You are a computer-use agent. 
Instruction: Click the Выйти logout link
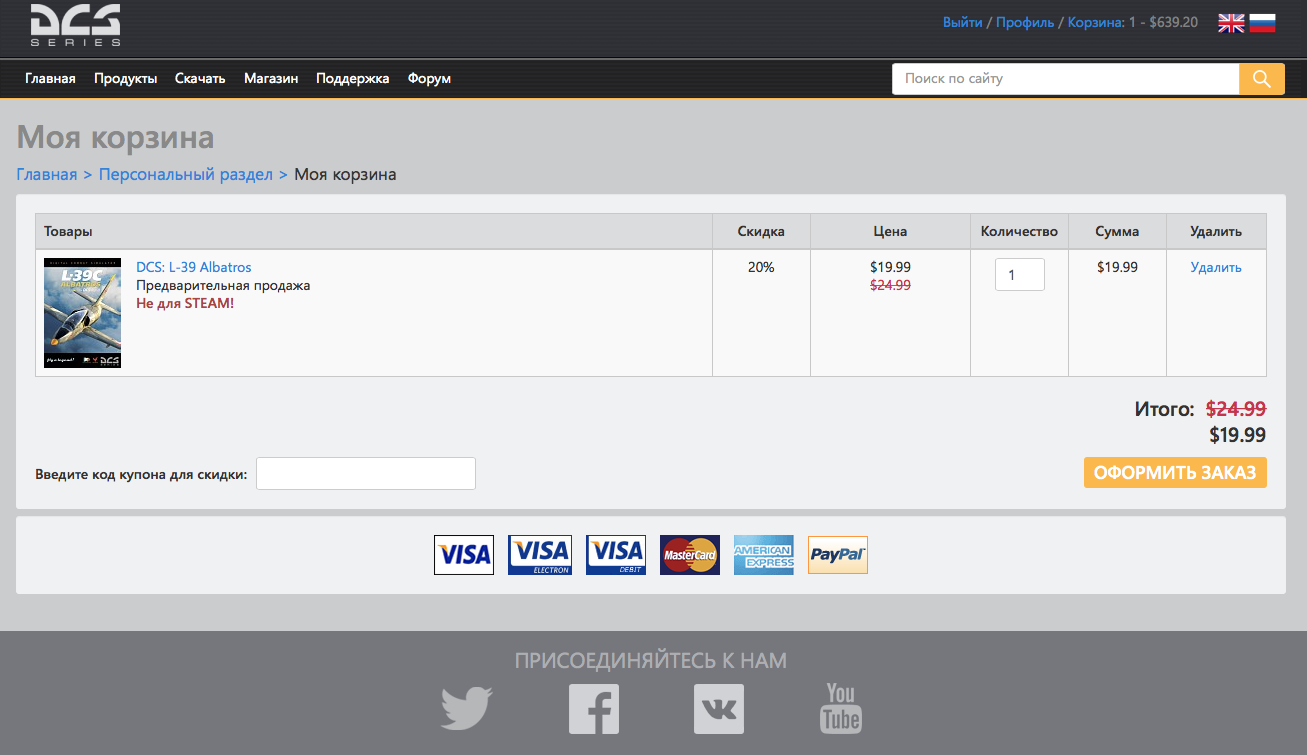coord(962,22)
